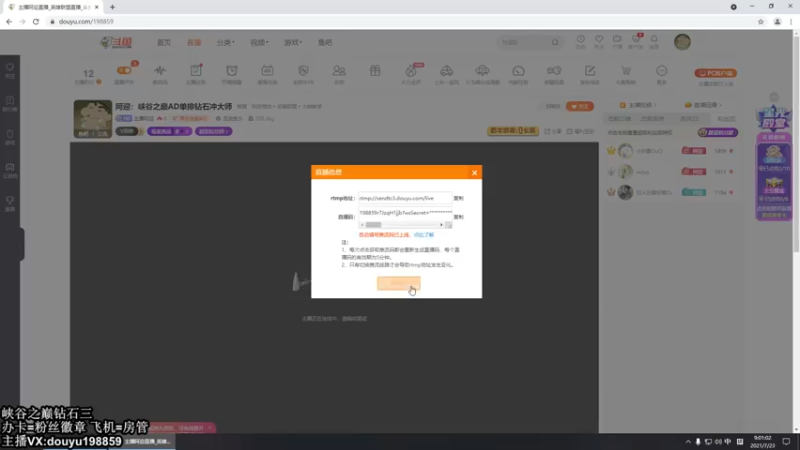The image size is (800, 450).
Task: Open the user avatar in header
Action: [x=682, y=42]
